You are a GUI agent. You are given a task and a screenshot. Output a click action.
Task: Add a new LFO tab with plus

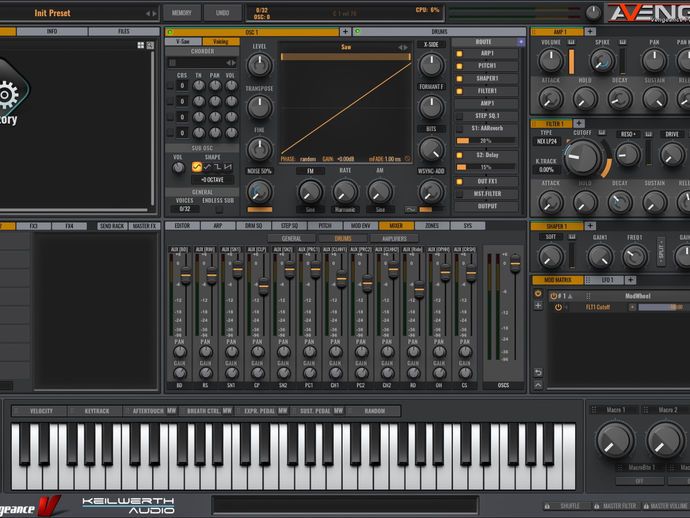click(x=630, y=280)
